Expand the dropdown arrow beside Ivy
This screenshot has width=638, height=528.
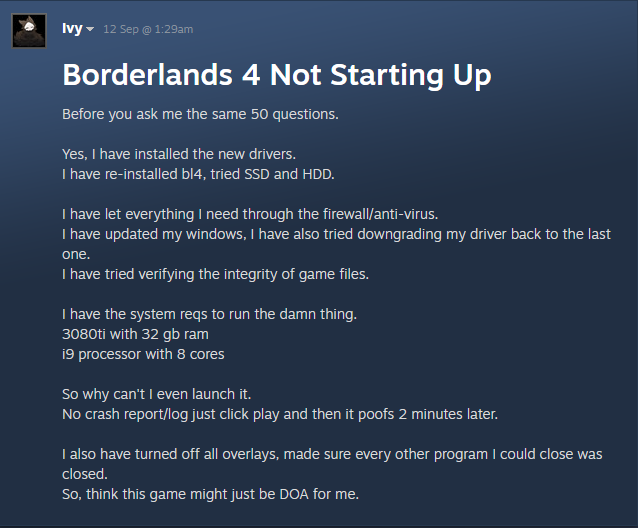tap(91, 30)
